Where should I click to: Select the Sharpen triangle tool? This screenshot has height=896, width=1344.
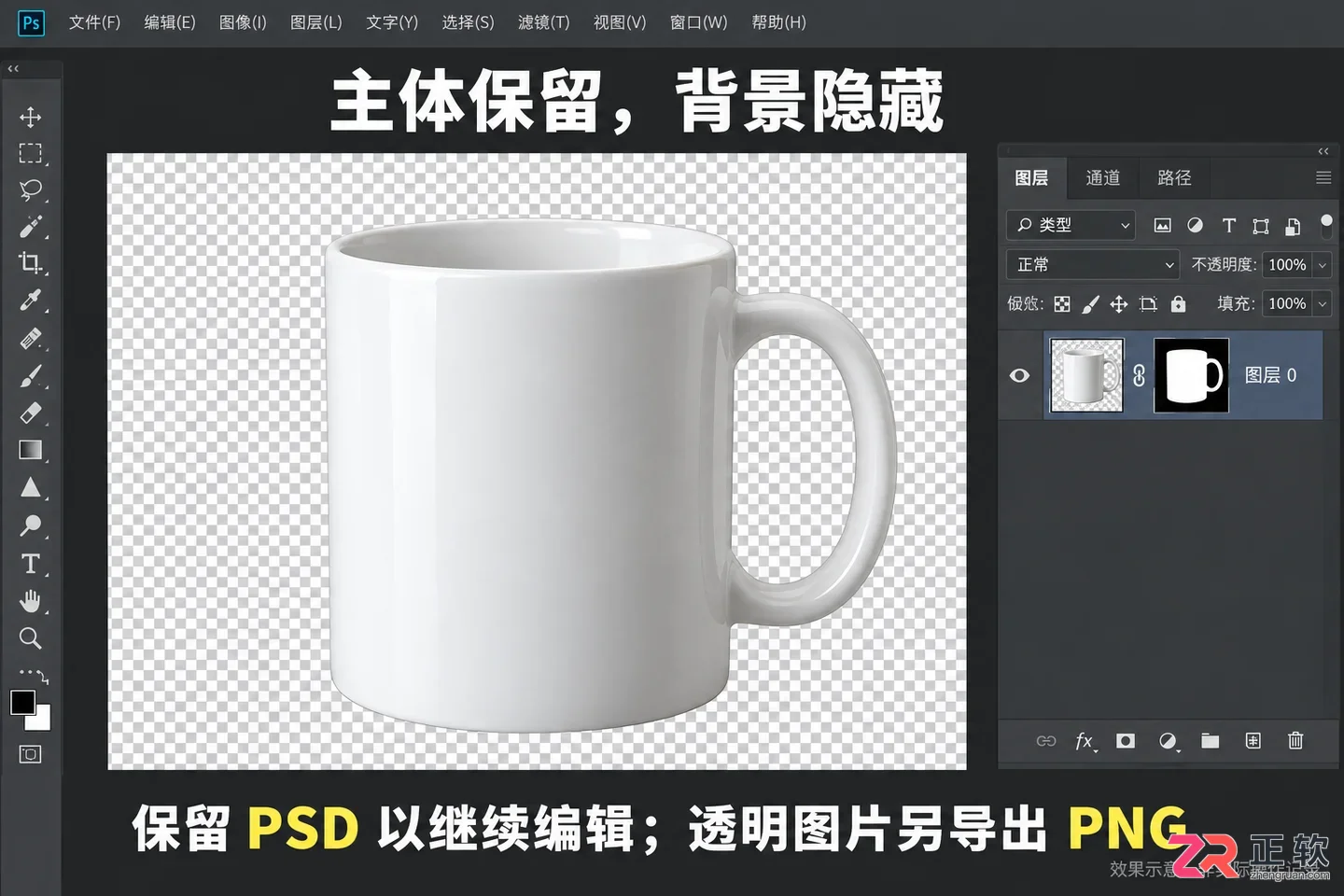(30, 487)
